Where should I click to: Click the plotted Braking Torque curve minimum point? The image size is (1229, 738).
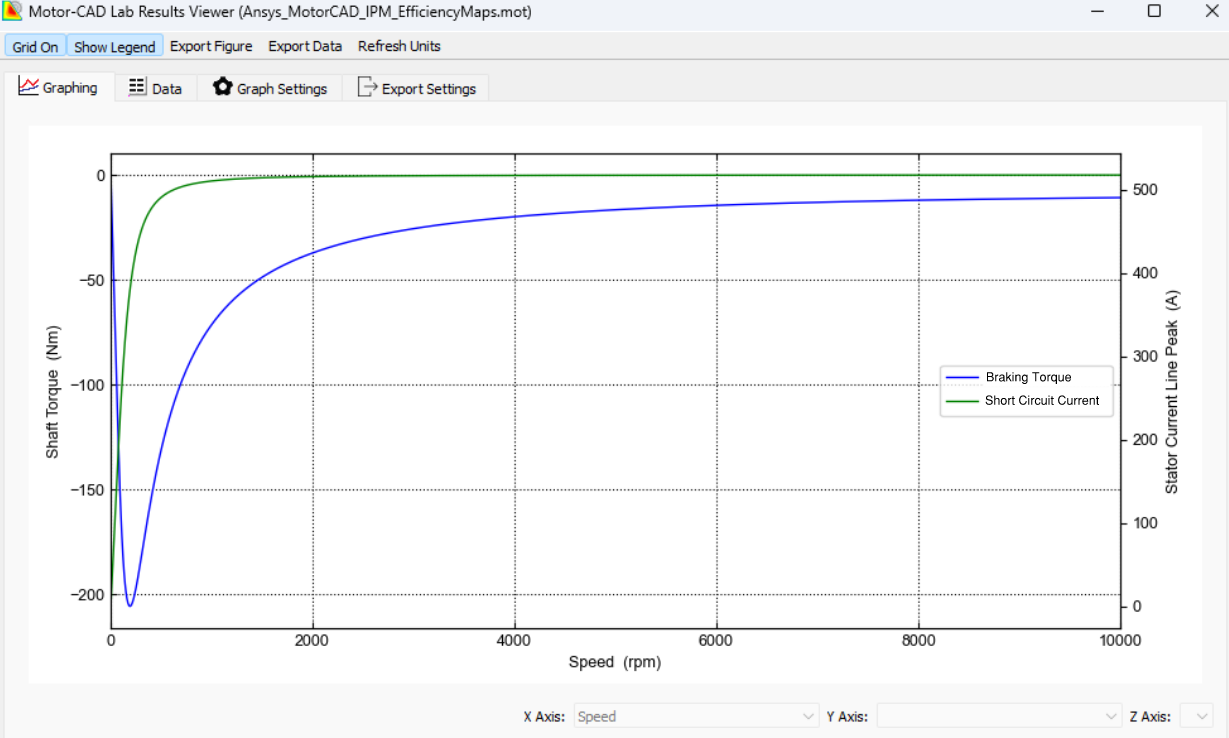pyautogui.click(x=130, y=603)
